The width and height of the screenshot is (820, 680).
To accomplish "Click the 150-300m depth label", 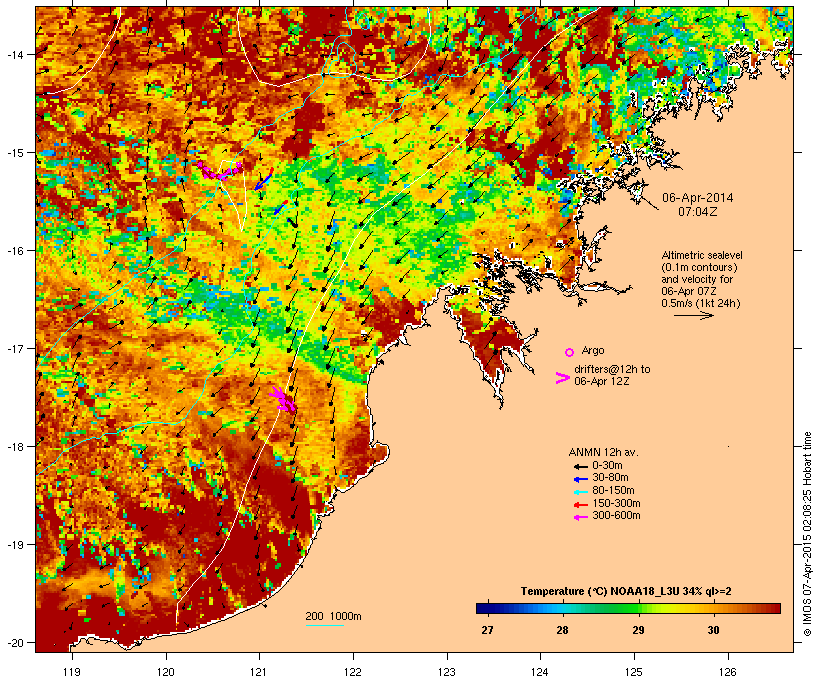I will pos(616,503).
